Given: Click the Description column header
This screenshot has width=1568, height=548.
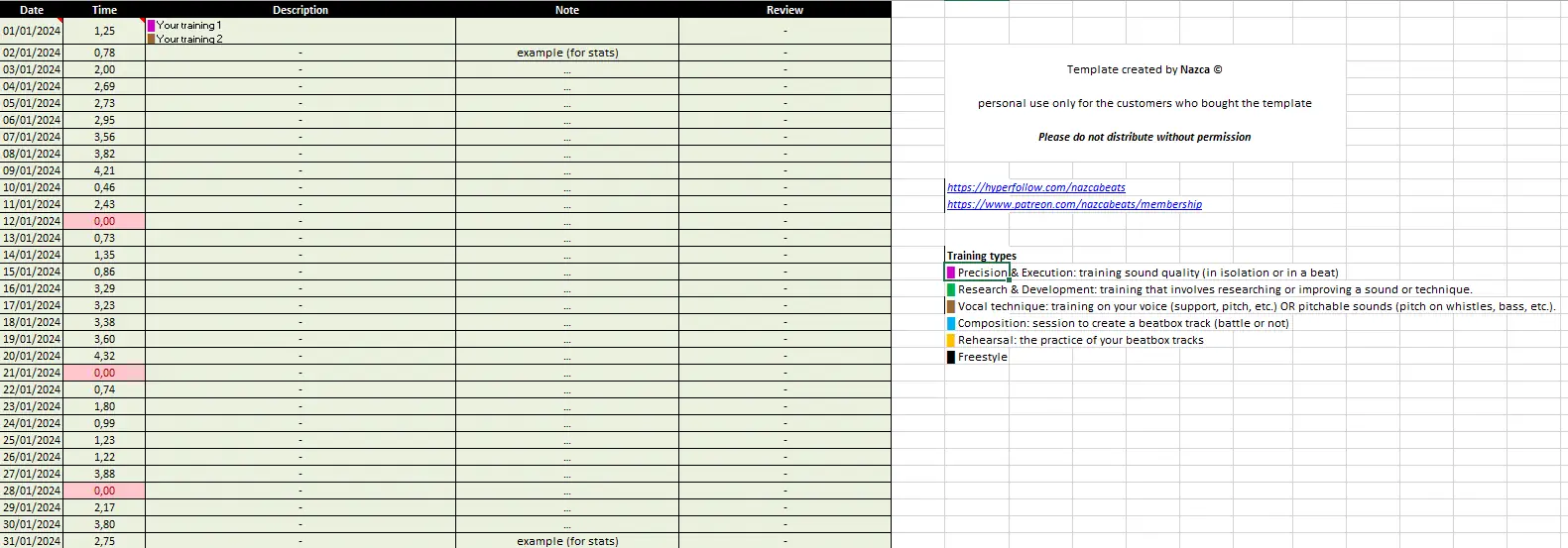Looking at the screenshot, I should pos(301,10).
